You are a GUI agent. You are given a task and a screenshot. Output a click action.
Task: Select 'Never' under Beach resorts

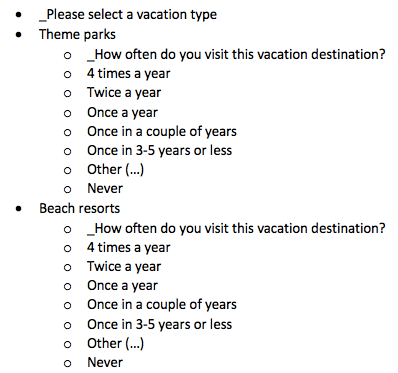point(105,363)
